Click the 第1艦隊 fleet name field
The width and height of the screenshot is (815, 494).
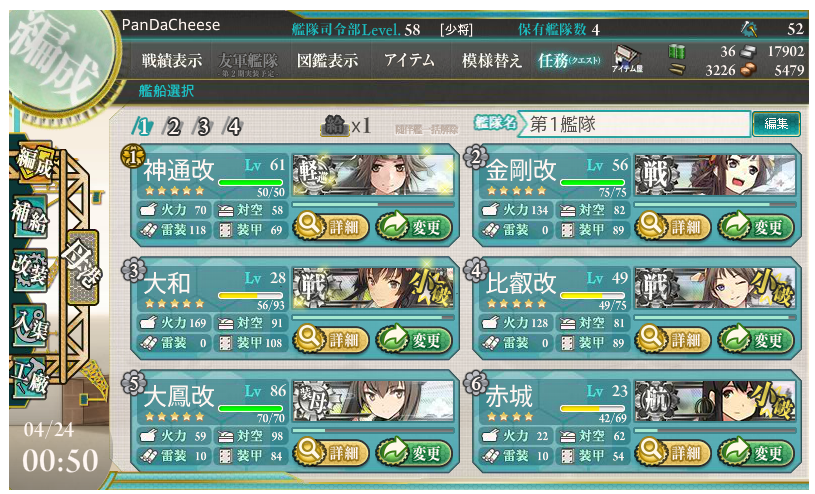click(634, 124)
